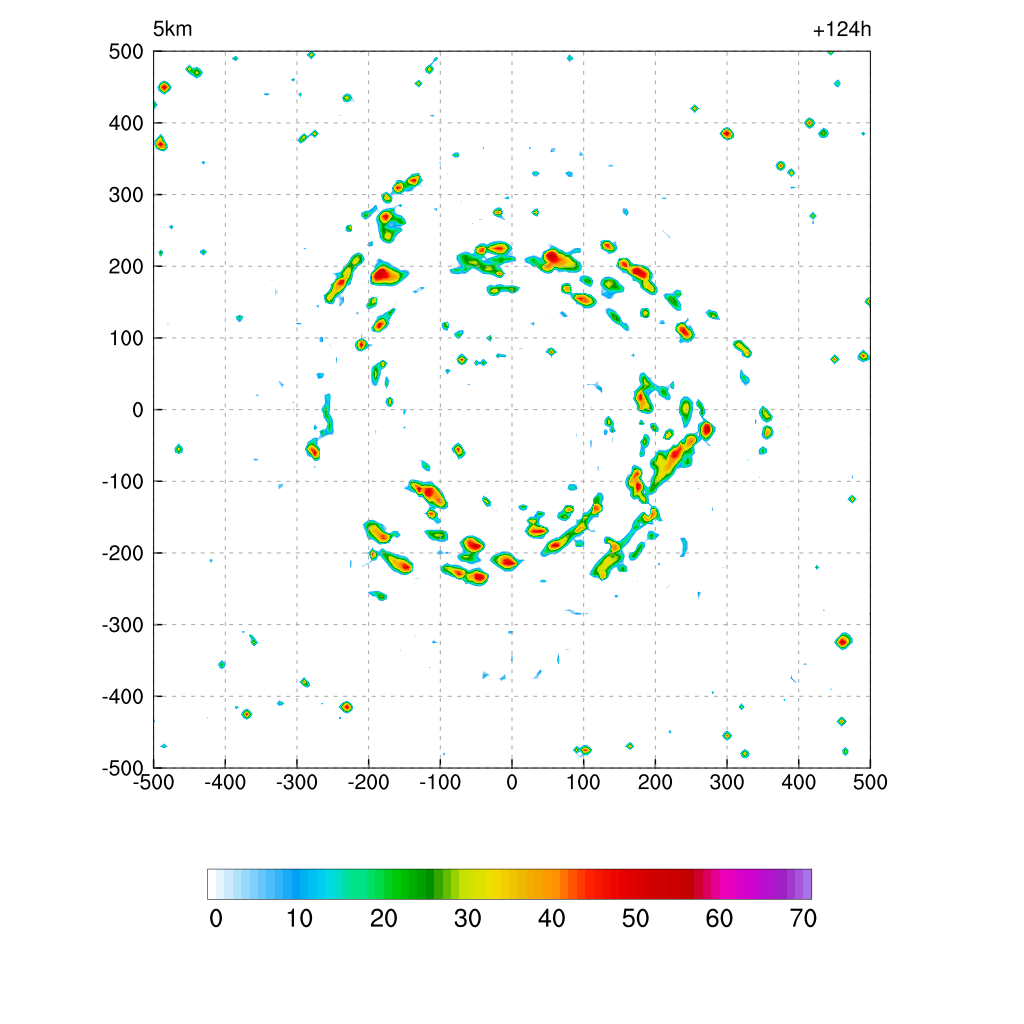The height and width of the screenshot is (1024, 1024).
Task: Click the y-axis tick label -300
Action: 122,625
